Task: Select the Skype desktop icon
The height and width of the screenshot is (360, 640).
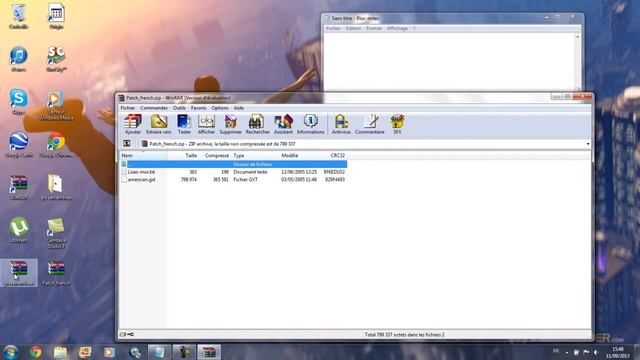Action: (18, 102)
